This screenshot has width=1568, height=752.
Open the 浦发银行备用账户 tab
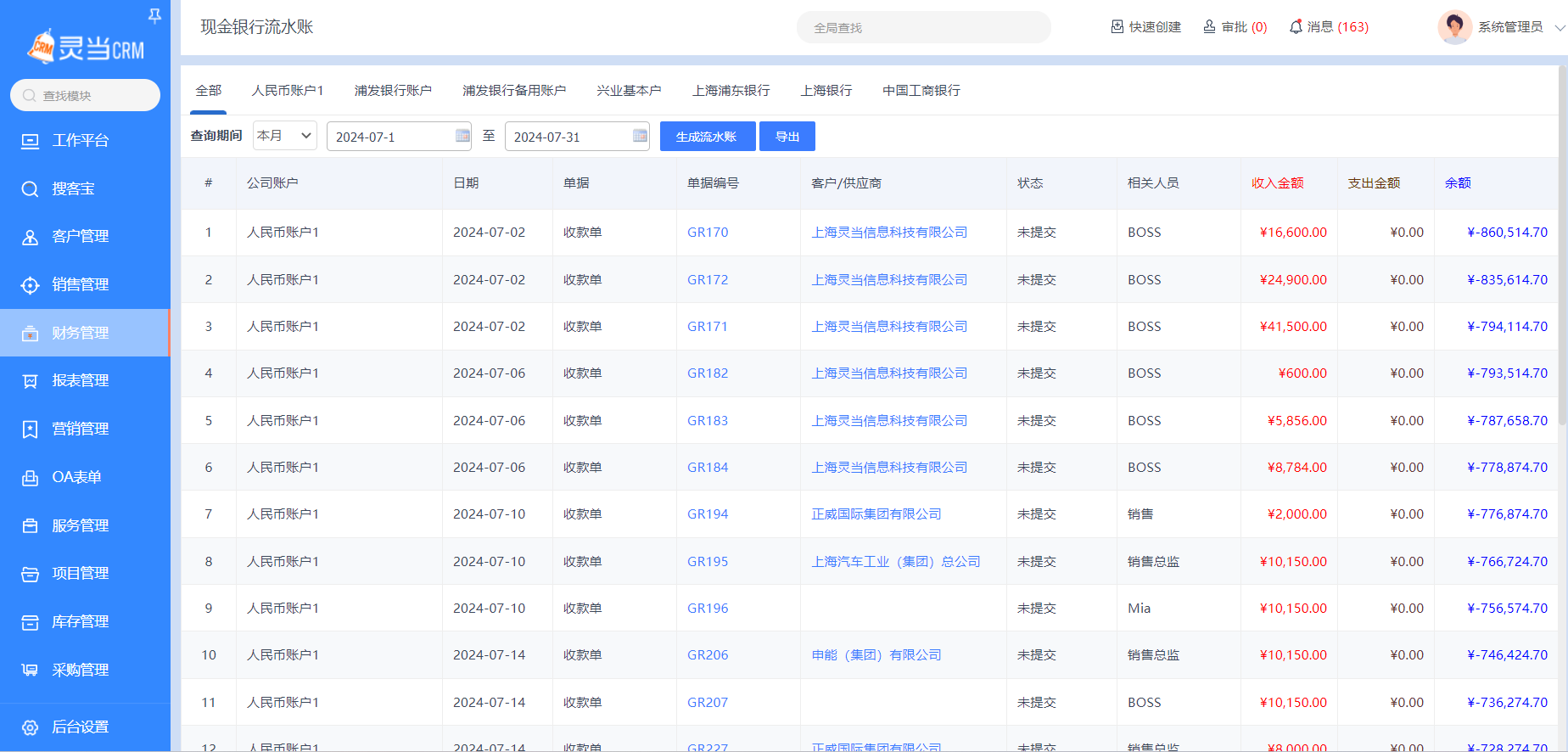tap(514, 91)
